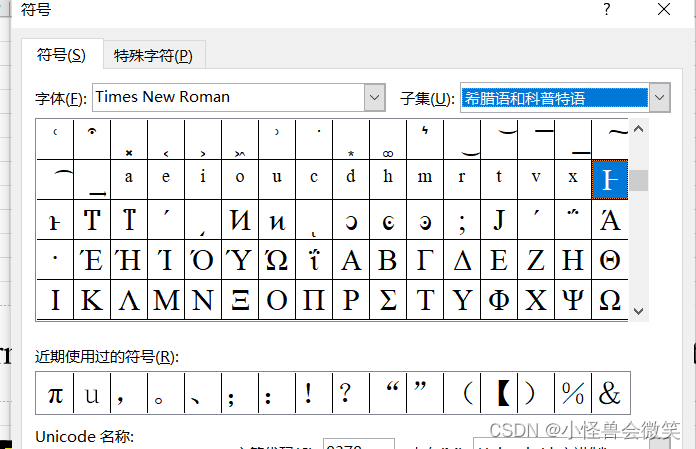696x449 pixels.
Task: Insert left quote “ from recently used symbols
Action: [x=388, y=393]
